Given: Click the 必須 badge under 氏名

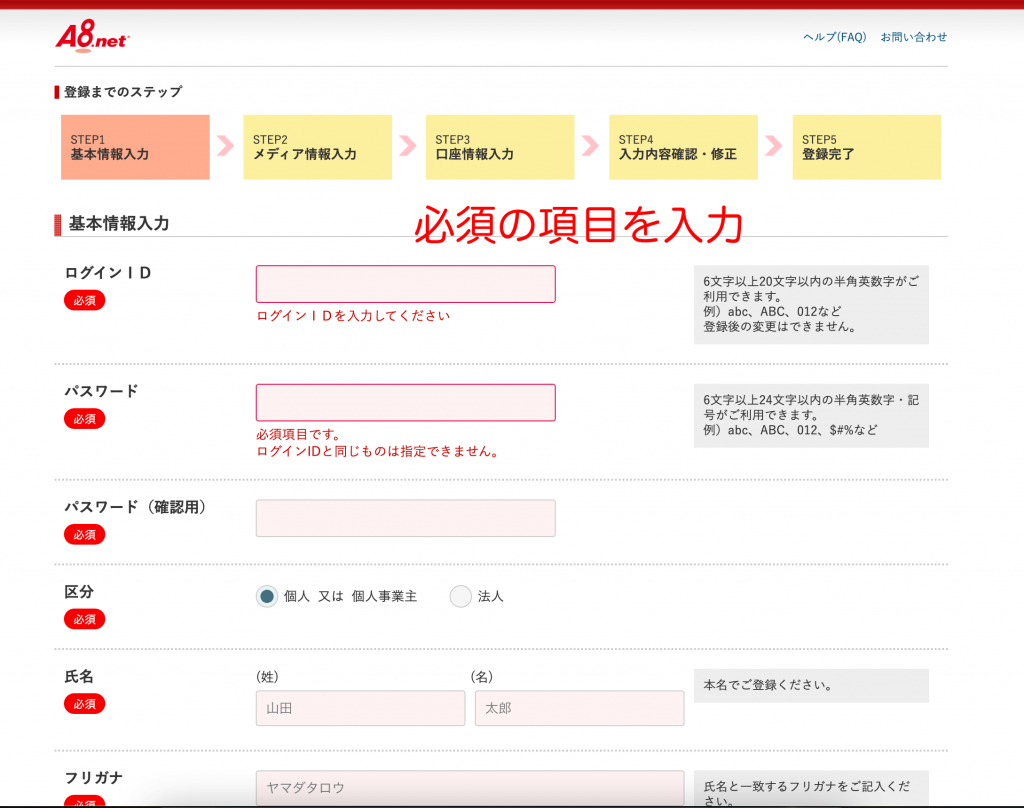Looking at the screenshot, I should 85,704.
